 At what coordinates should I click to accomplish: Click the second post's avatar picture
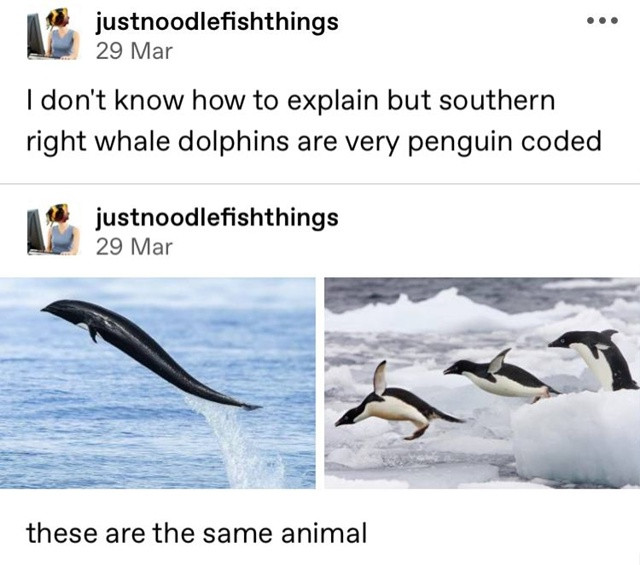click(x=53, y=229)
